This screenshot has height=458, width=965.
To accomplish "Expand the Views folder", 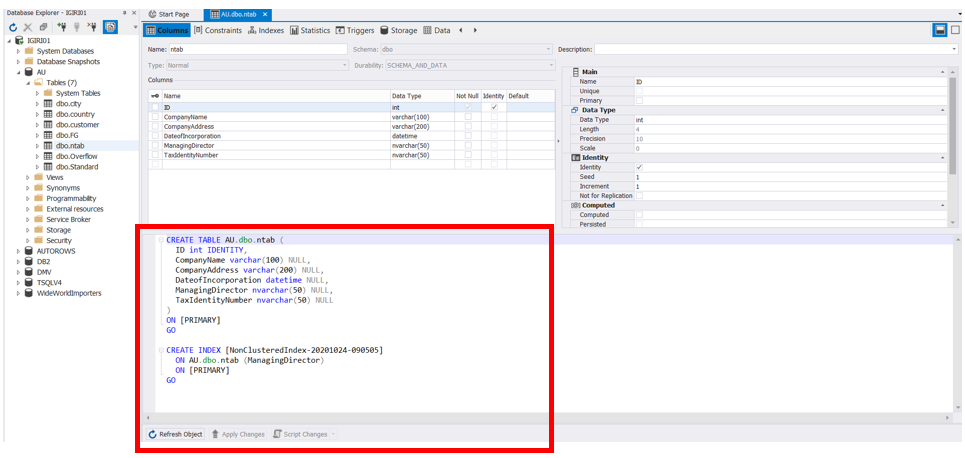I will point(28,177).
